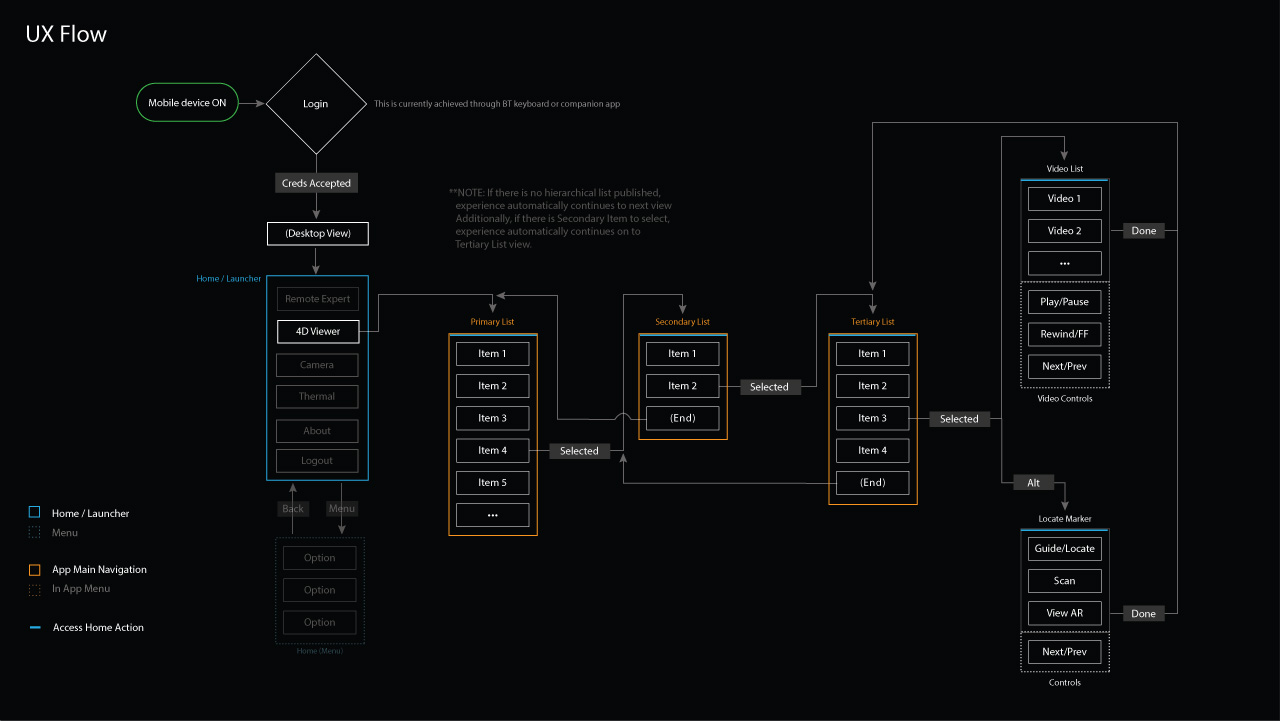1280x721 pixels.
Task: Click the Alt branch label
Action: point(1034,483)
